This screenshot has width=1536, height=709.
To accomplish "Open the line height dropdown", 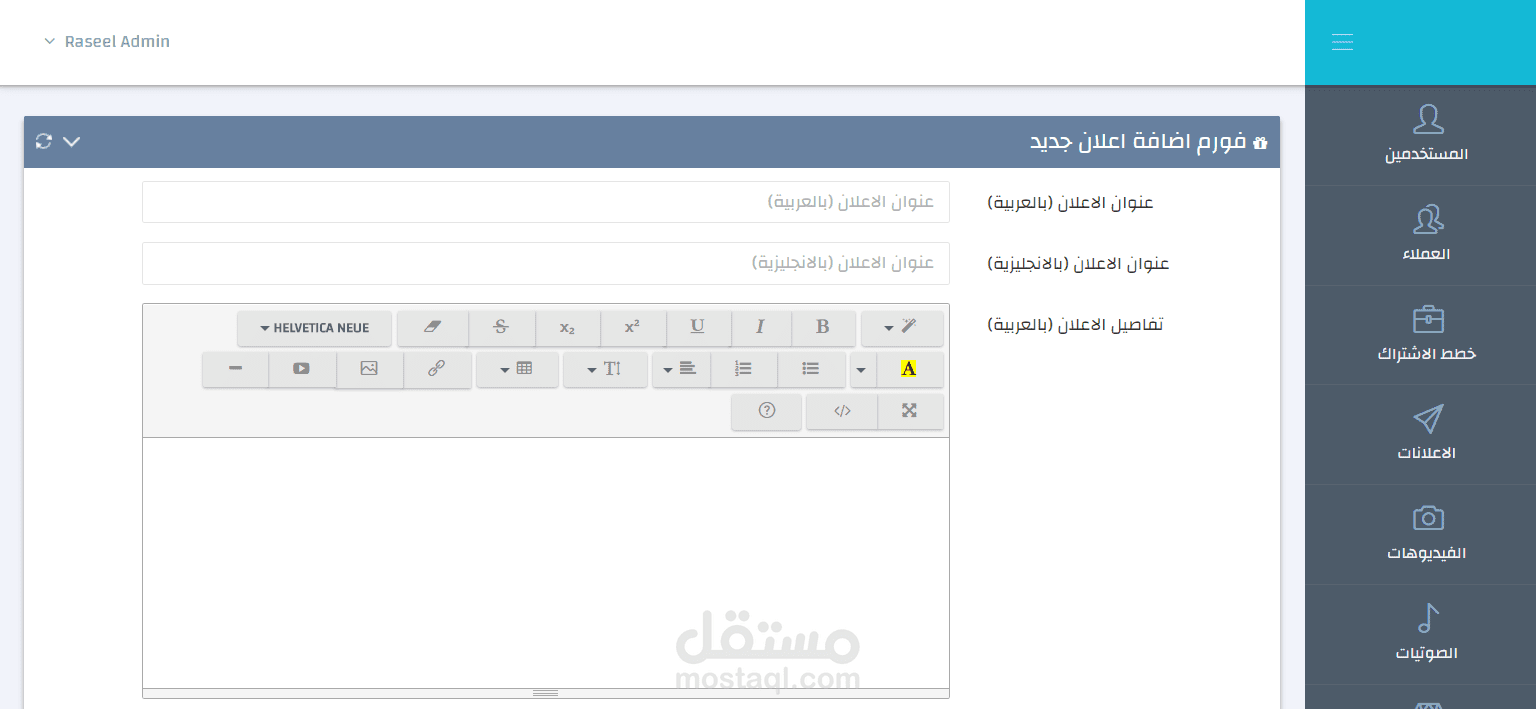I will [605, 368].
